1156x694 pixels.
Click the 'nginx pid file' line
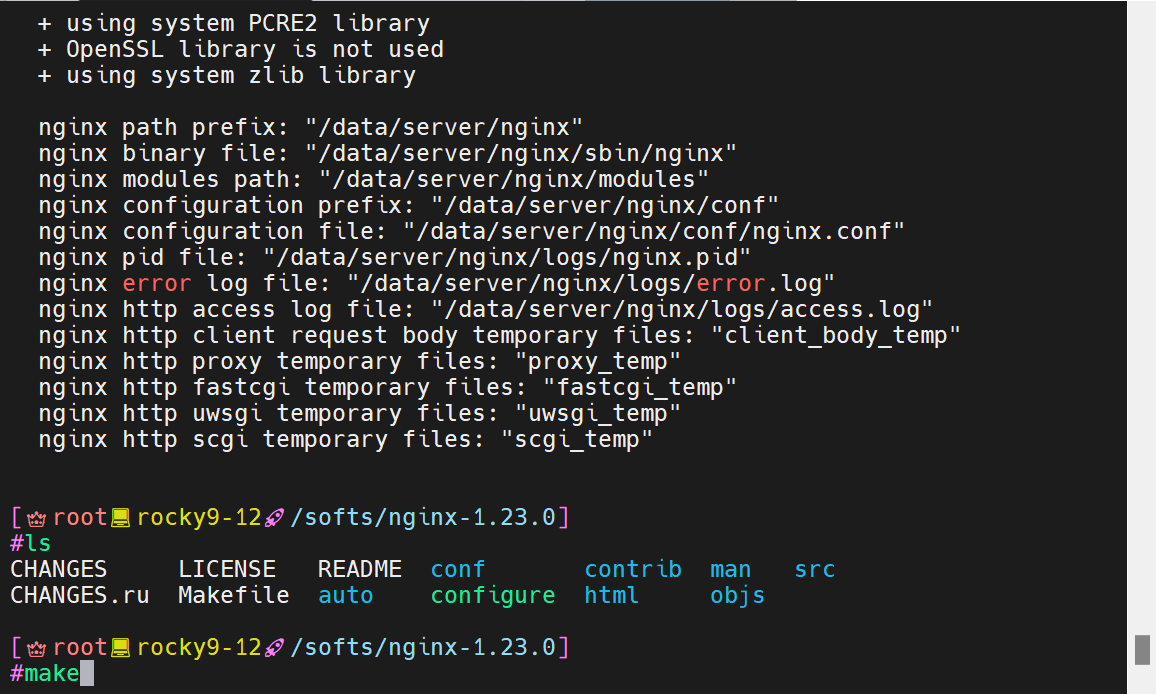tap(394, 257)
